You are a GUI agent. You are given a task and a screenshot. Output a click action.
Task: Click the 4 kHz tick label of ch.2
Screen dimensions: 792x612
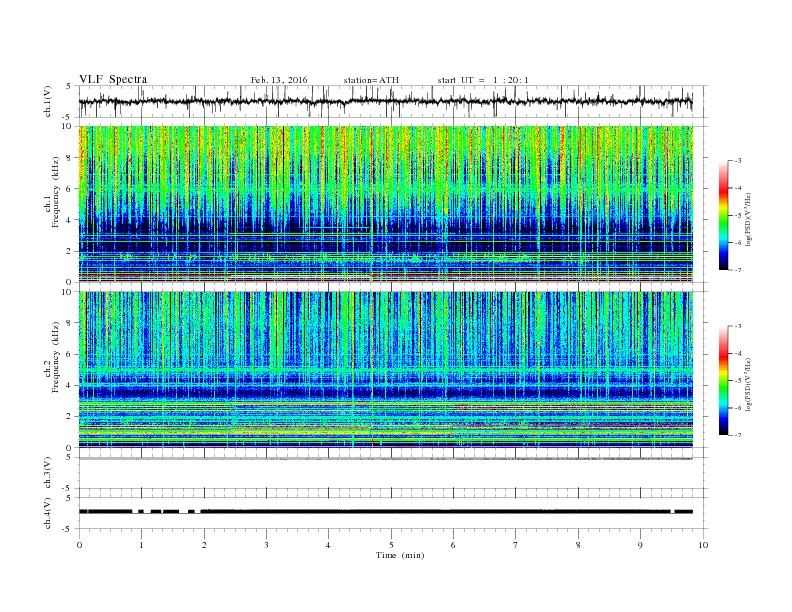point(69,386)
